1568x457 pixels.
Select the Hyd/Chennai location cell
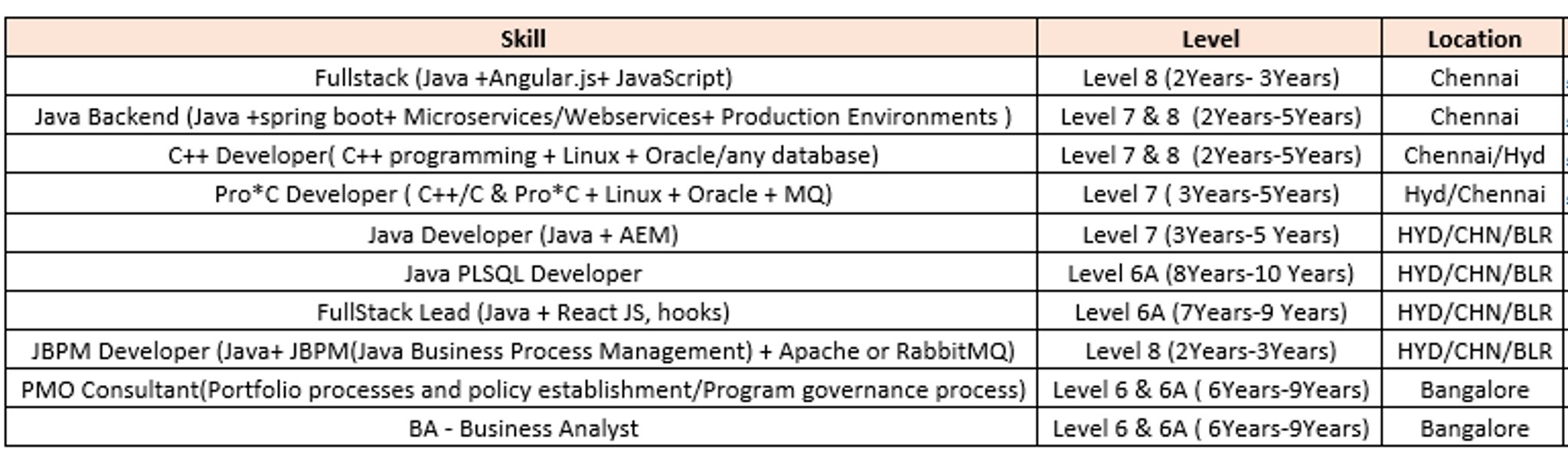point(1473,194)
